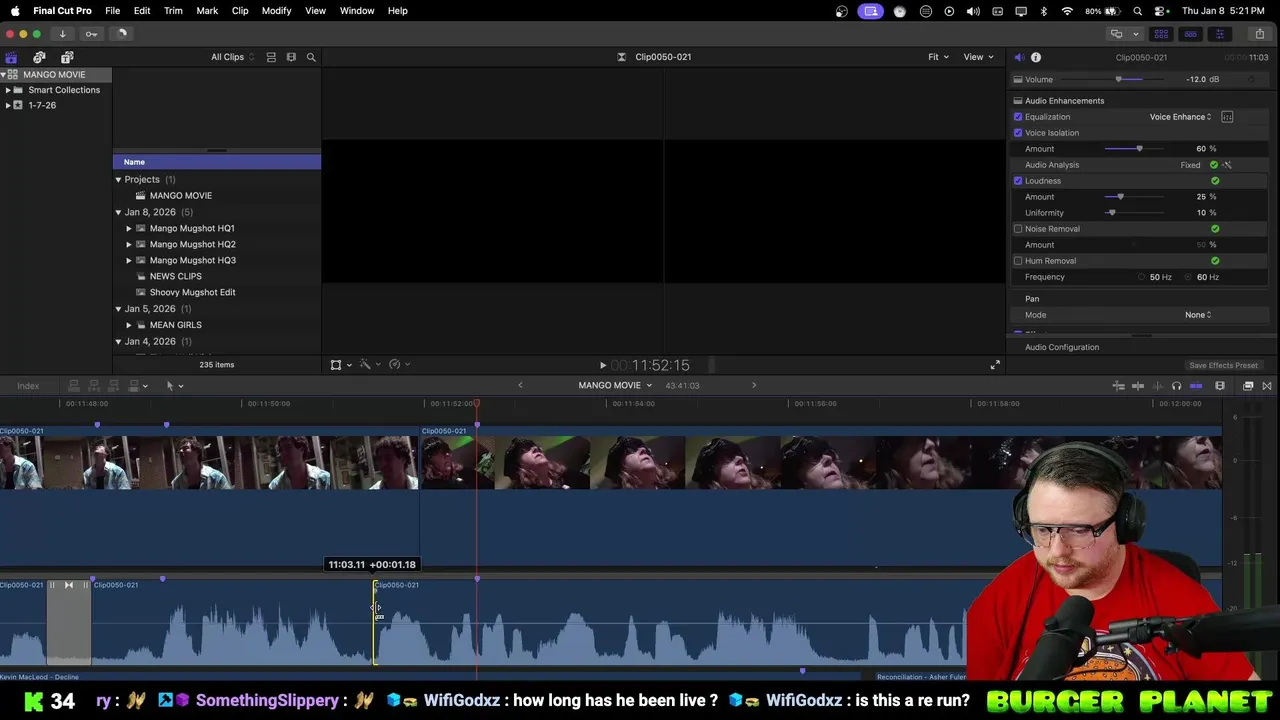The width and height of the screenshot is (1280, 720).
Task: Click the audio analysis magic wand
Action: pyautogui.click(x=1227, y=165)
